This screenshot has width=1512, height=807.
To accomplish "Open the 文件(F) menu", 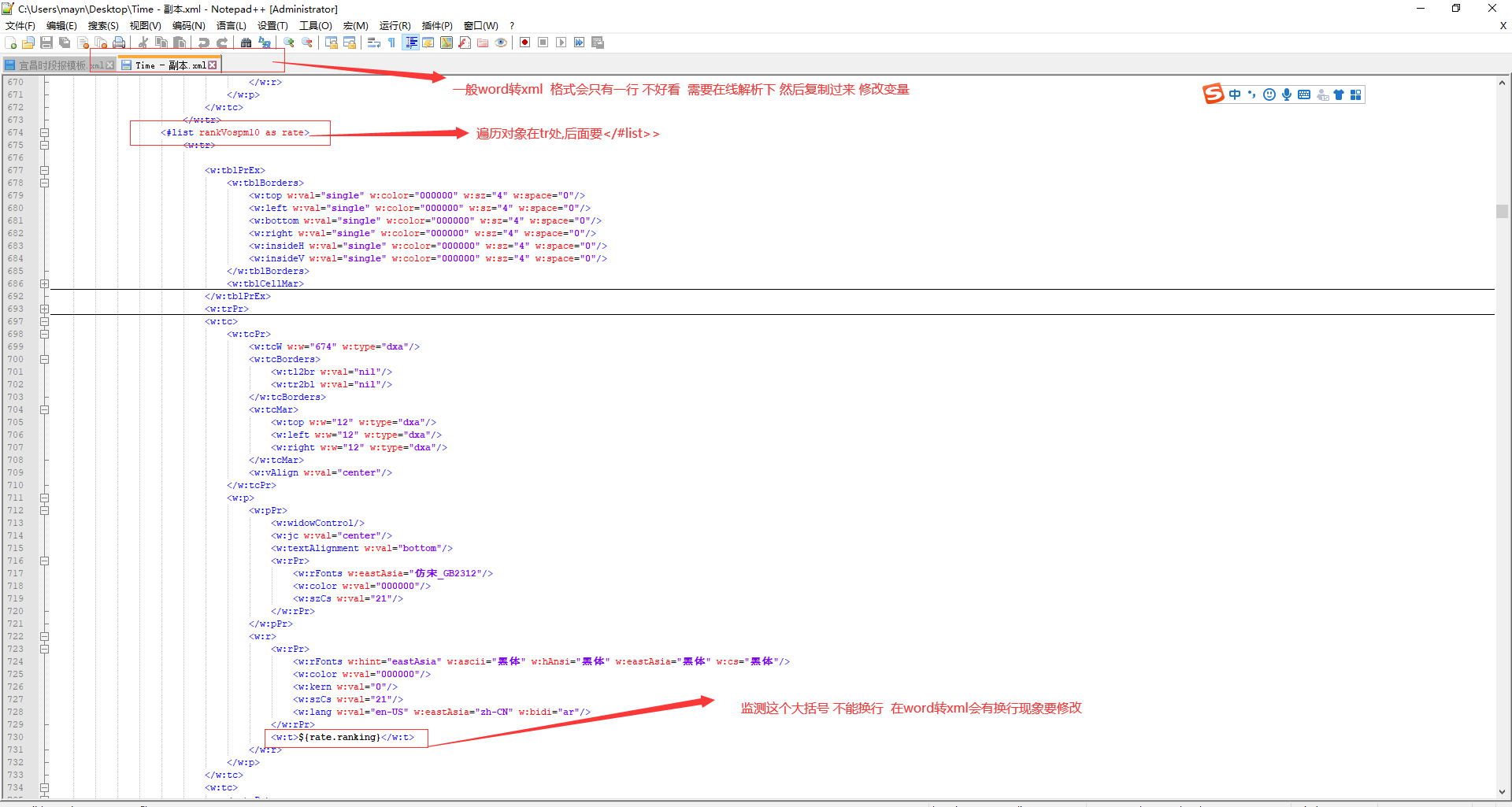I will pyautogui.click(x=20, y=26).
